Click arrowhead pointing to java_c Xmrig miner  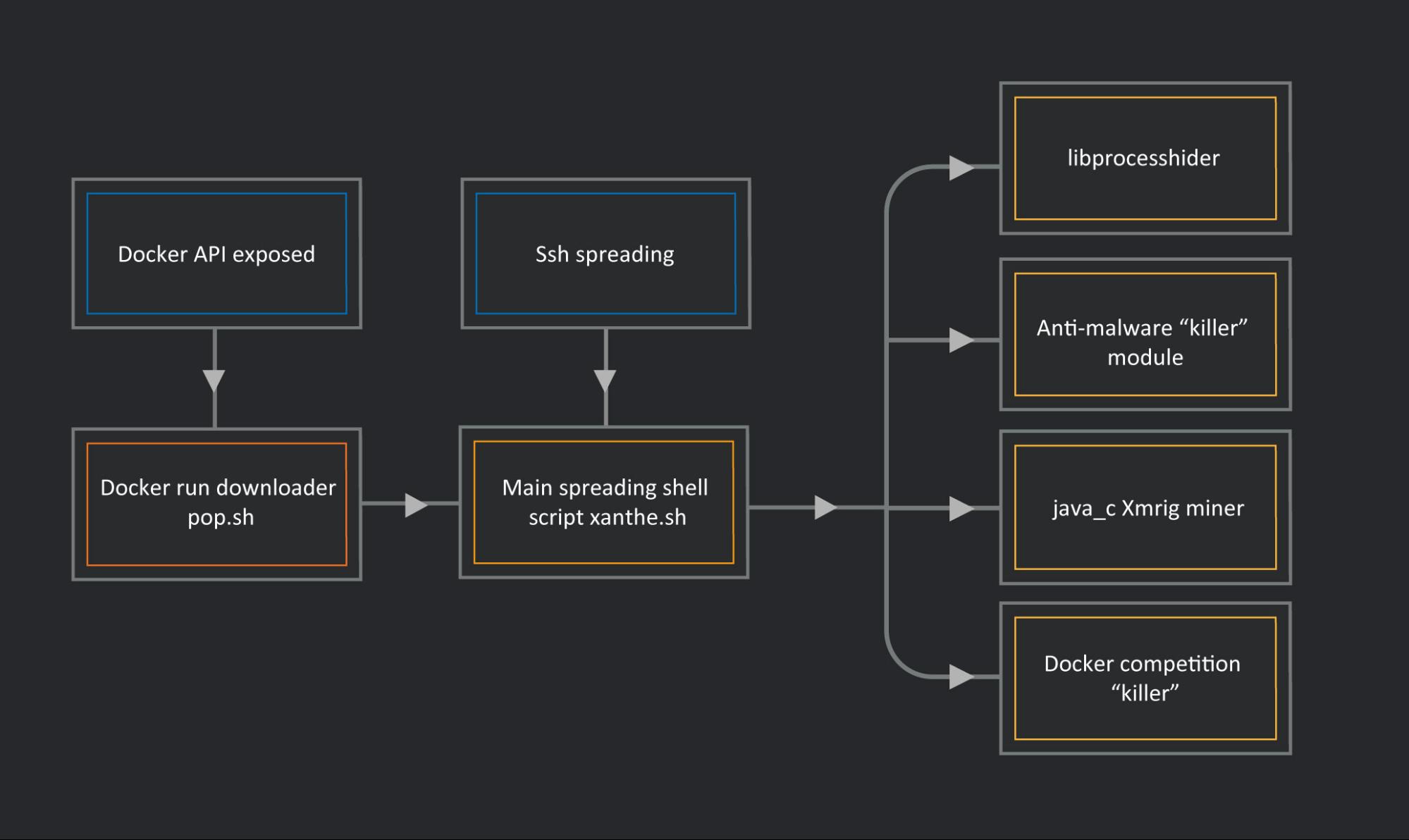coord(960,508)
